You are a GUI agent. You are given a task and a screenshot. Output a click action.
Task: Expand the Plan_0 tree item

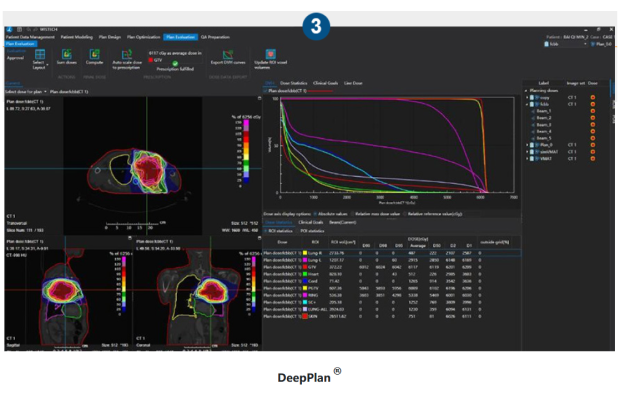click(526, 147)
